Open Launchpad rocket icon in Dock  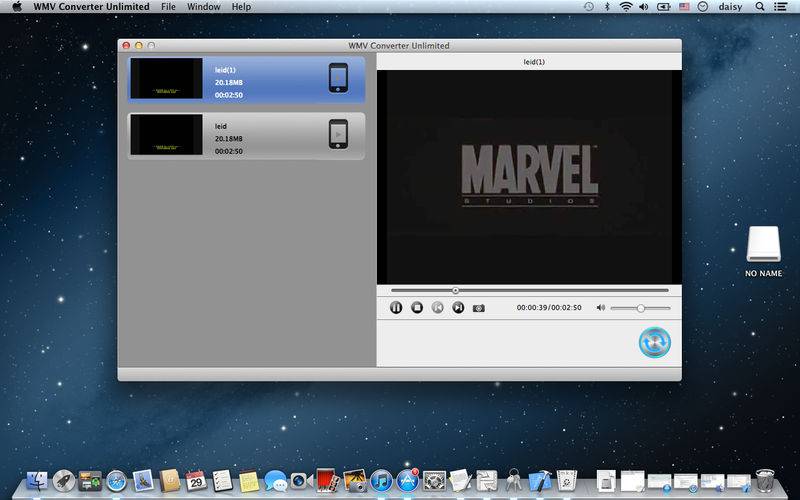pos(64,481)
